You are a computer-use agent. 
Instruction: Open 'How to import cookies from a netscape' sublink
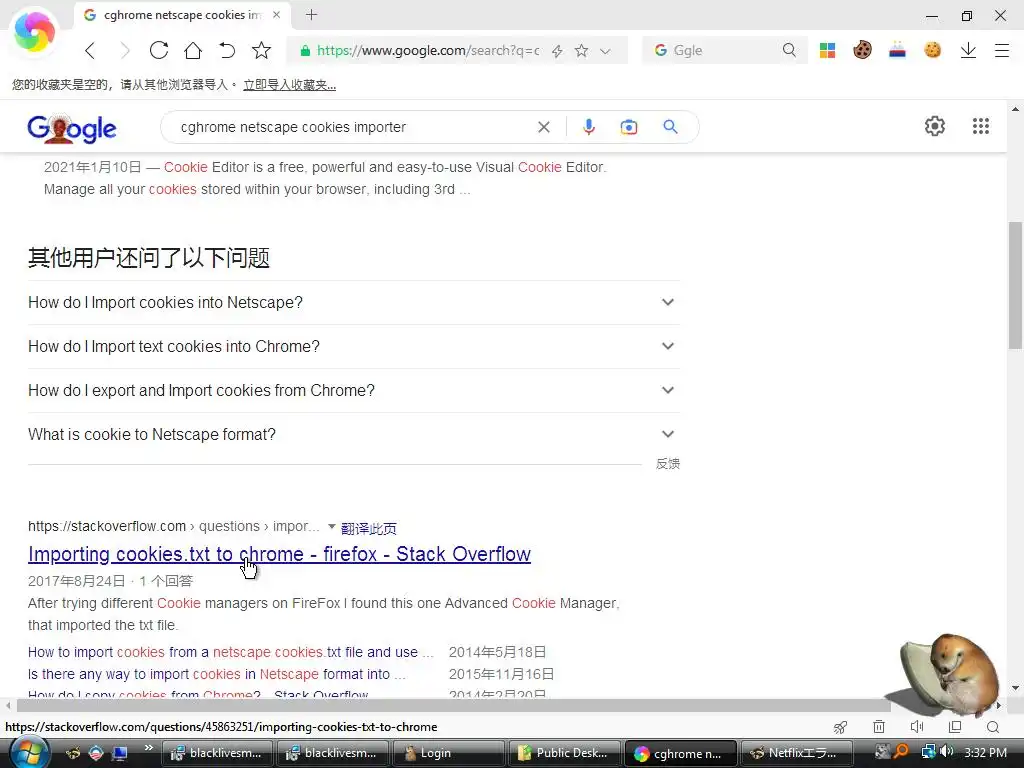[231, 652]
